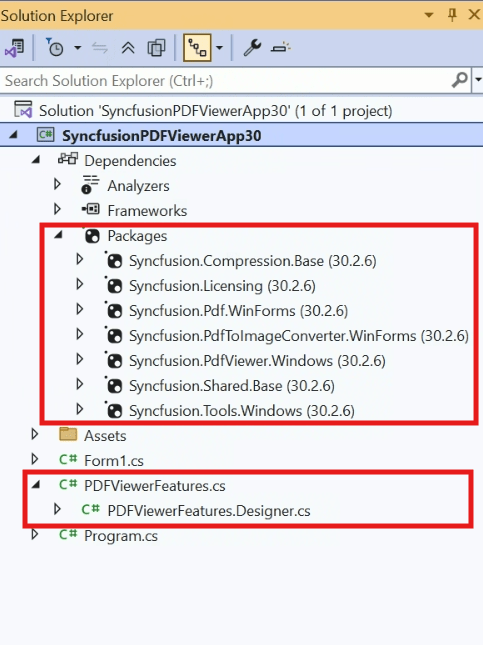The image size is (483, 645).
Task: Select PDFViewerFeatures.Designer.cs file
Action: (209, 511)
